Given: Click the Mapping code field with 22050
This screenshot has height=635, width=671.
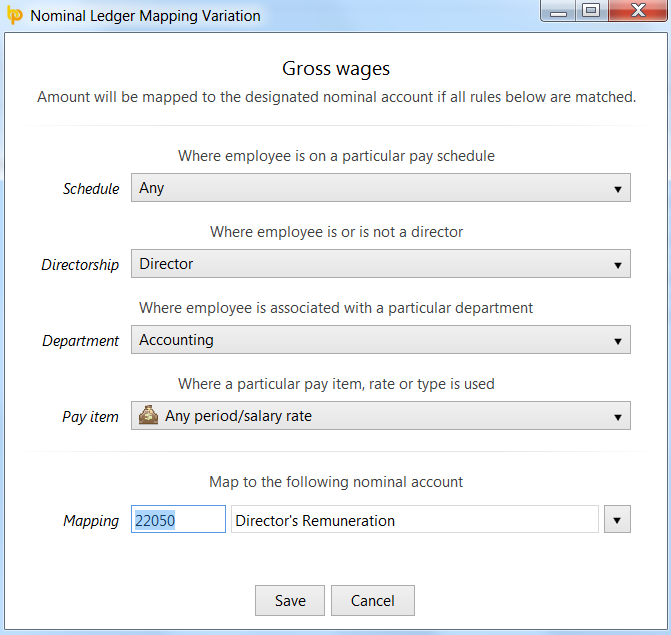Looking at the screenshot, I should (178, 519).
